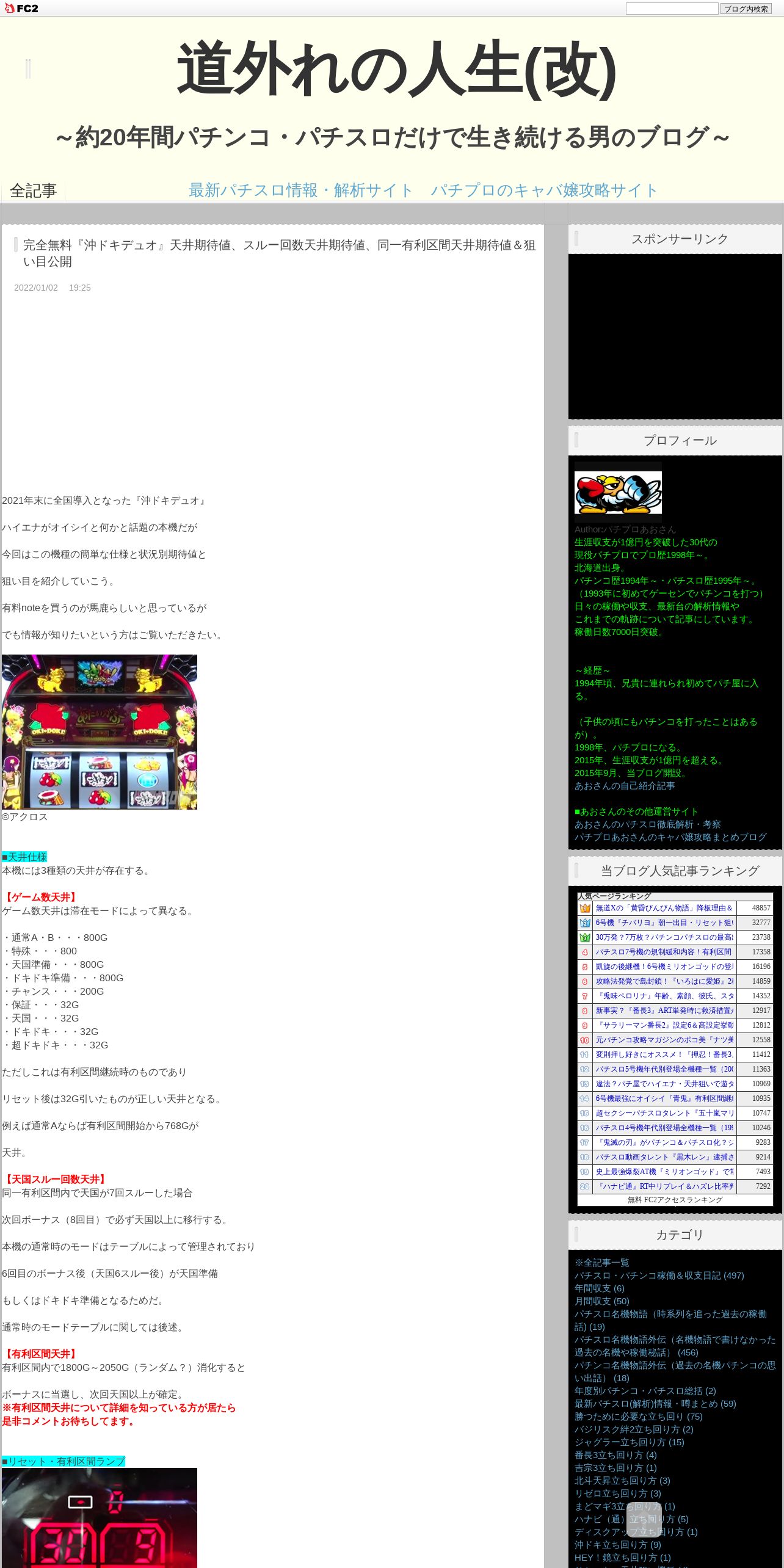Open the 沖ドキデュオ article title link
The height and width of the screenshot is (1568, 784).
click(279, 253)
